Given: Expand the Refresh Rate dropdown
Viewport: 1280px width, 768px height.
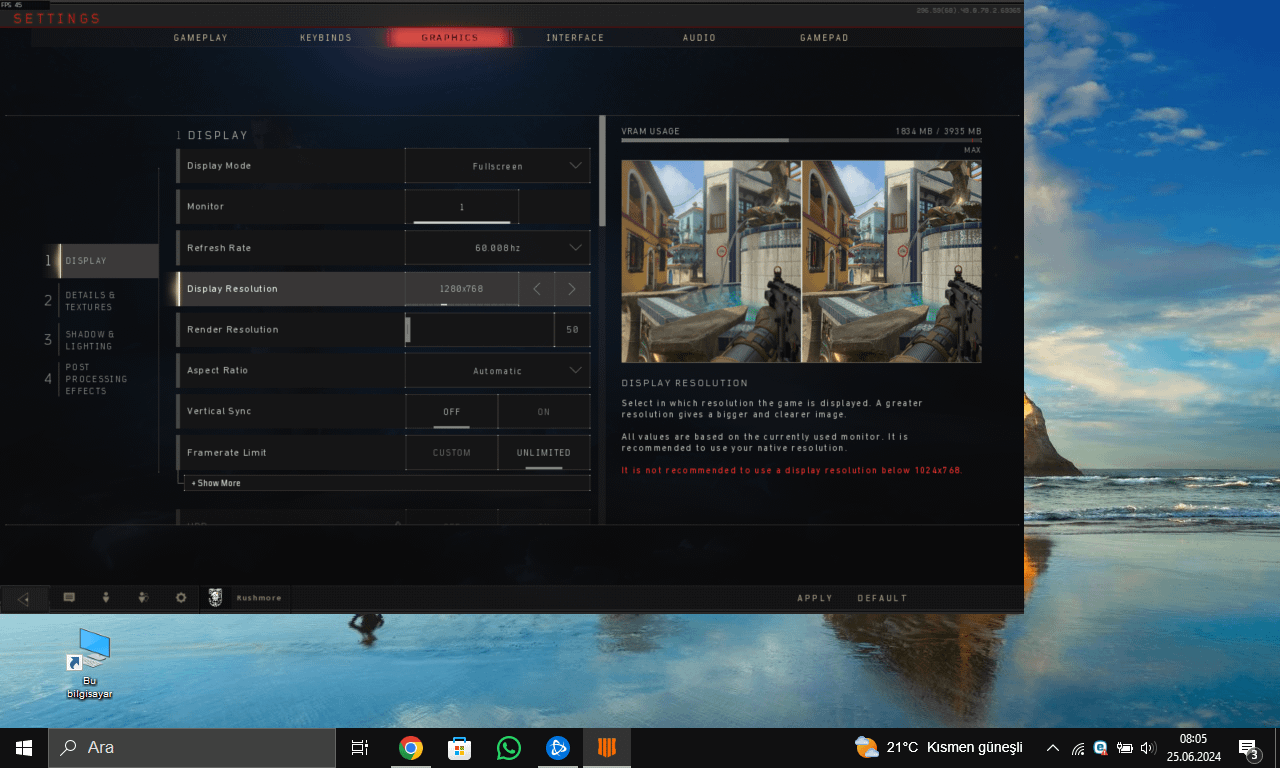Looking at the screenshot, I should click(497, 248).
